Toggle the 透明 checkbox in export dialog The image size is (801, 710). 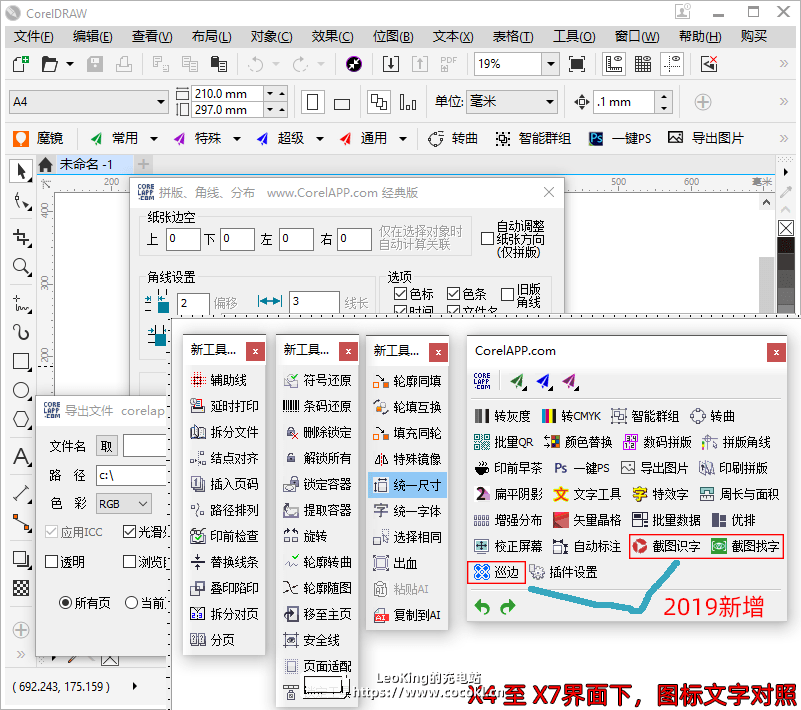(x=51, y=562)
